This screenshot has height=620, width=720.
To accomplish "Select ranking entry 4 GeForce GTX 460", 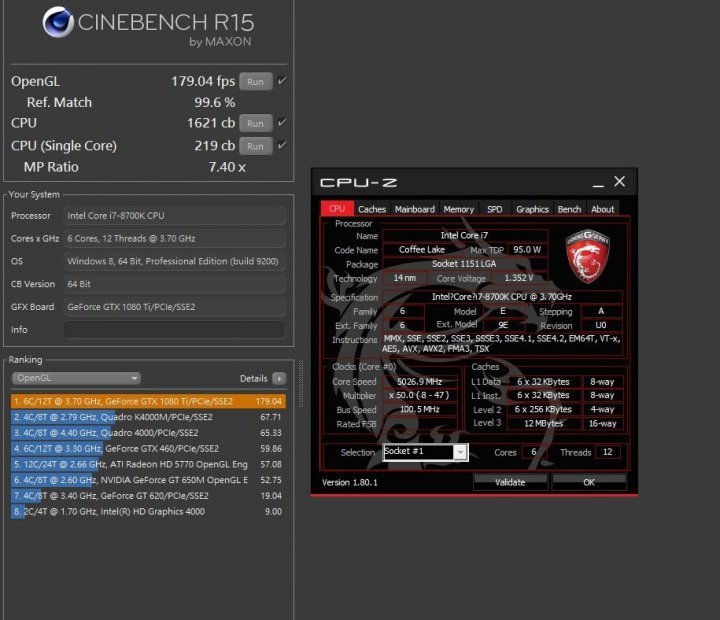I will tap(148, 448).
